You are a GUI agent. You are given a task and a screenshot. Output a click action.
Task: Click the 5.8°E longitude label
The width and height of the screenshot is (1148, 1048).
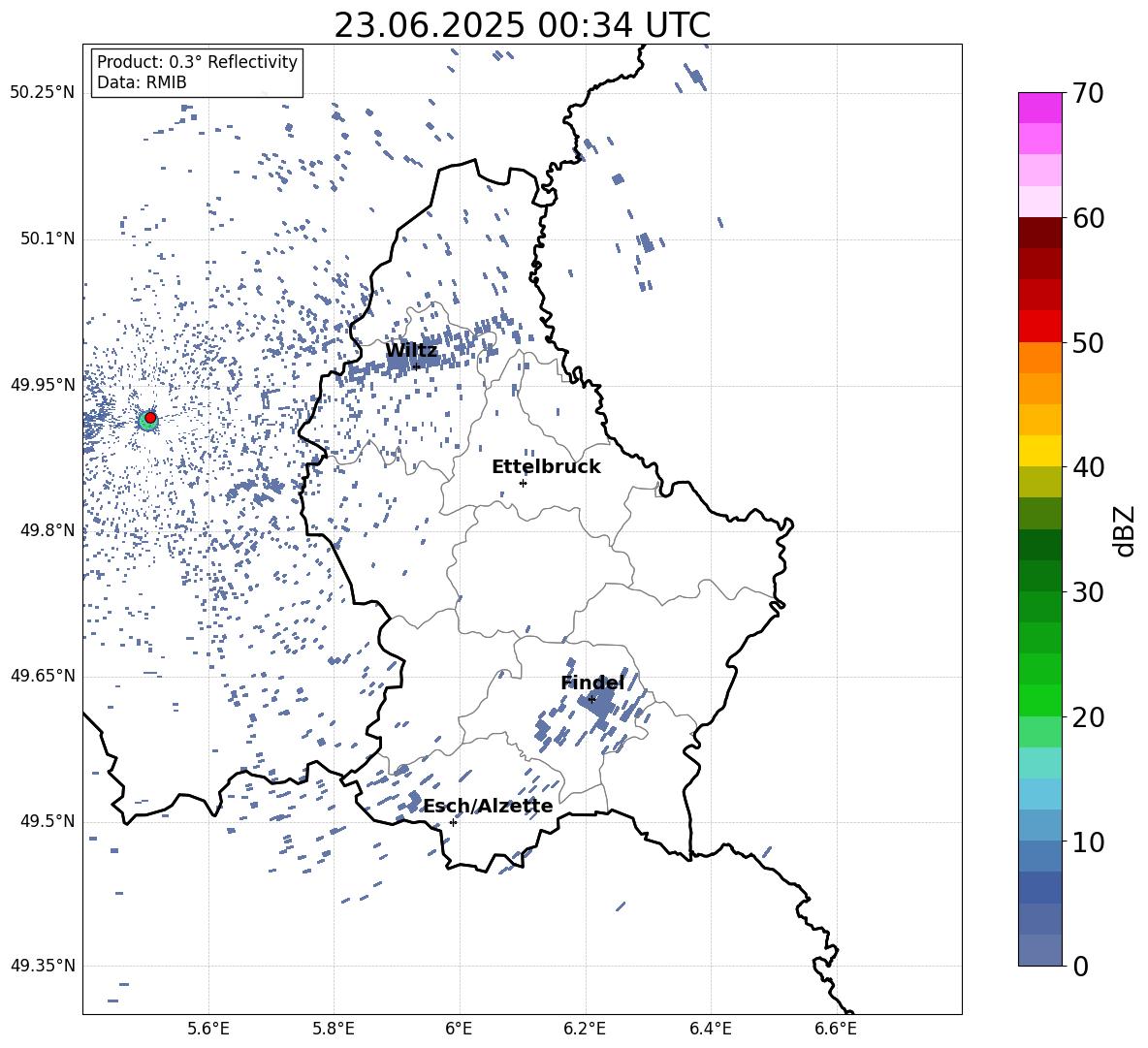pos(334,1029)
